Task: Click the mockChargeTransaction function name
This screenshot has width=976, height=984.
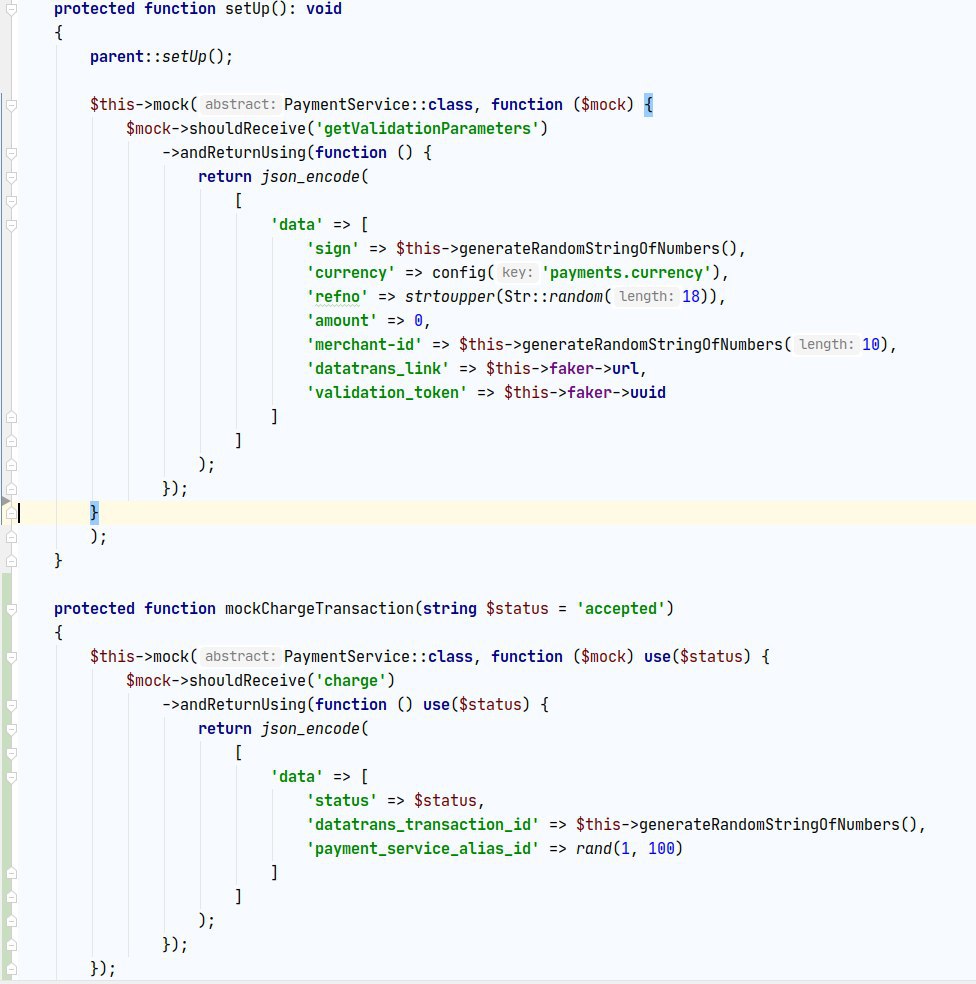Action: point(319,609)
